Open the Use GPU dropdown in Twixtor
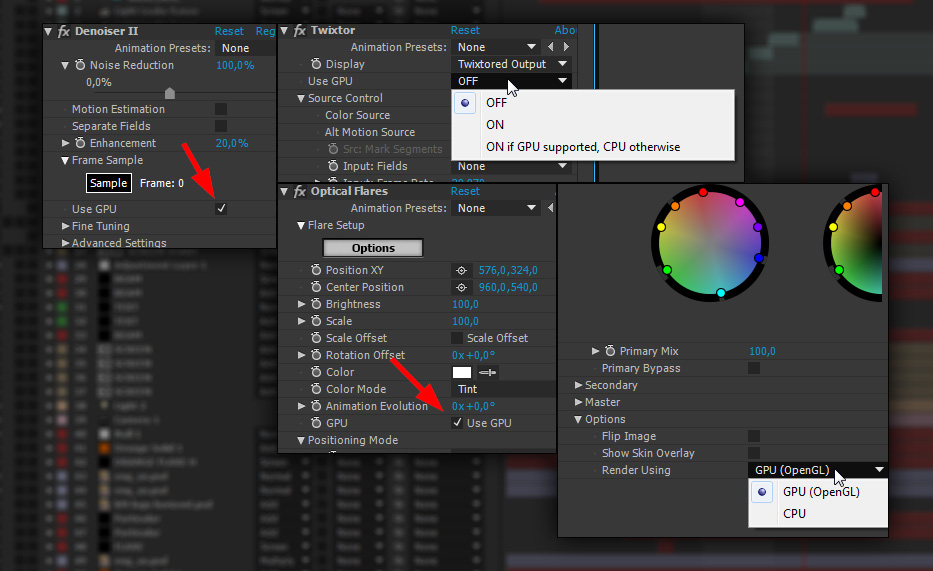933x571 pixels. (x=512, y=81)
